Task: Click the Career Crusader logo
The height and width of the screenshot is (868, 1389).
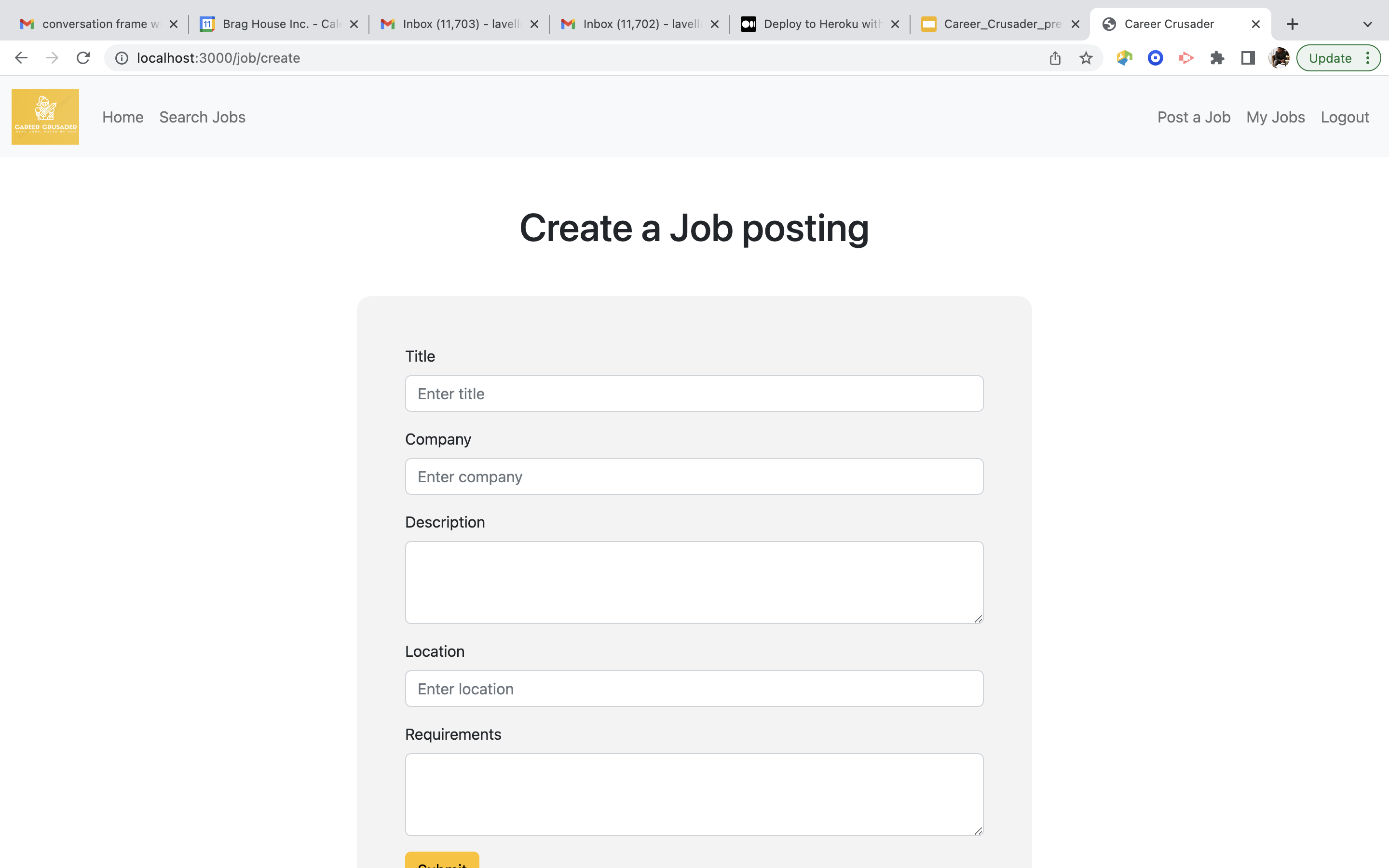Action: tap(45, 117)
